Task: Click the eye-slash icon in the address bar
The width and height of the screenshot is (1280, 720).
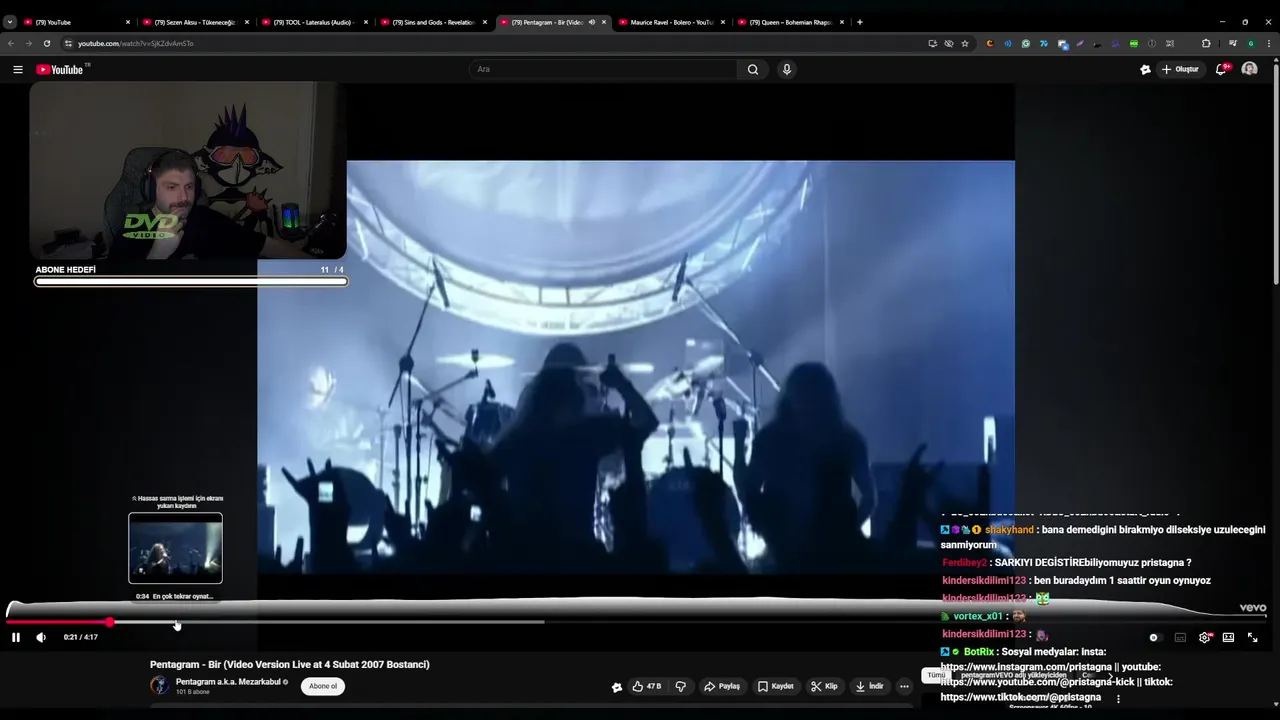Action: 949,43
